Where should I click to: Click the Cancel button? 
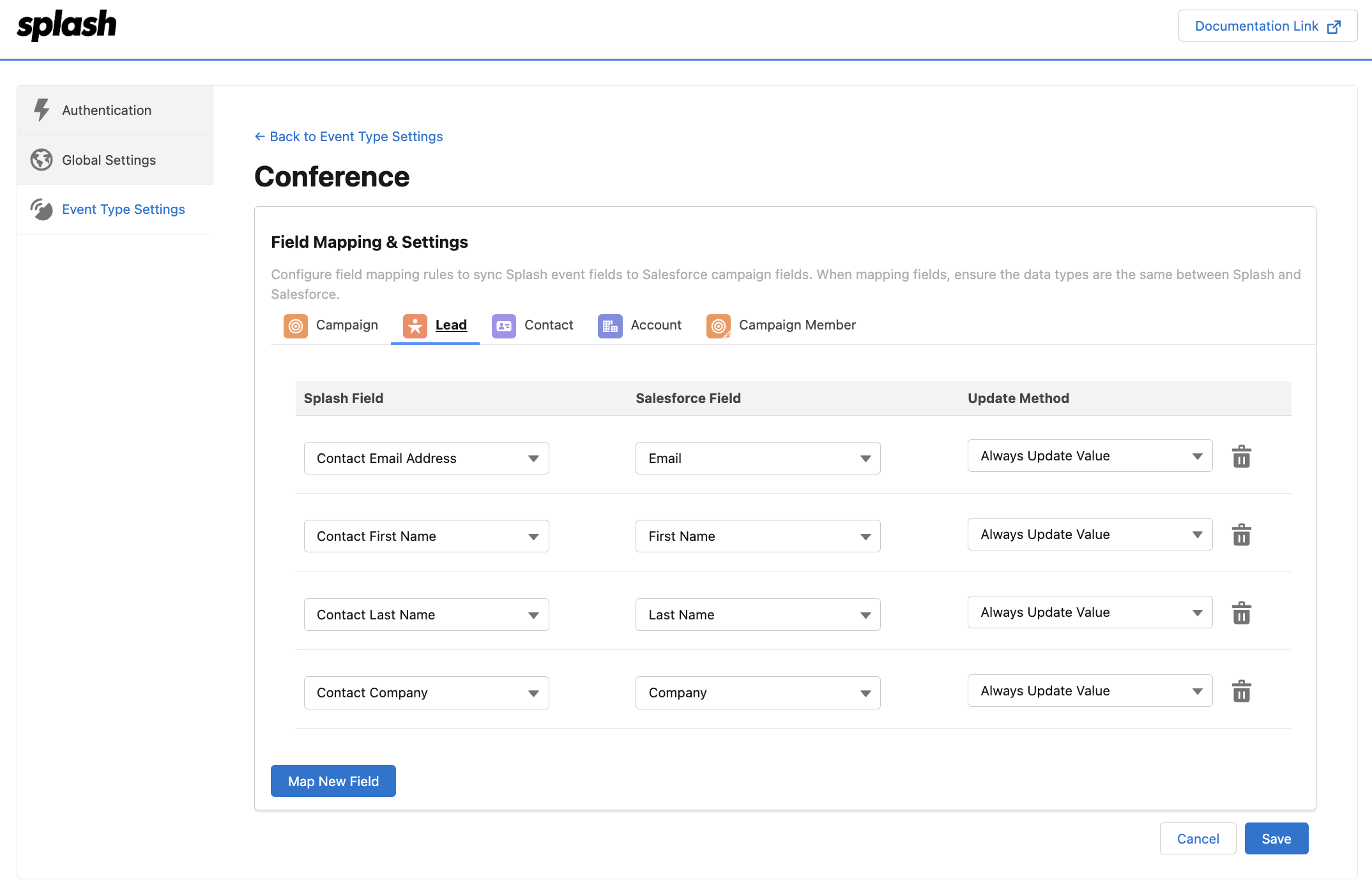pyautogui.click(x=1198, y=838)
